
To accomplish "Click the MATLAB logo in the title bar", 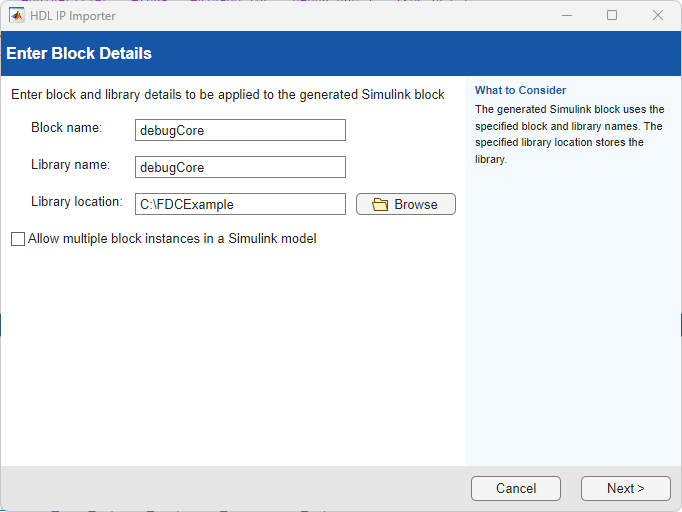I will coord(17,15).
